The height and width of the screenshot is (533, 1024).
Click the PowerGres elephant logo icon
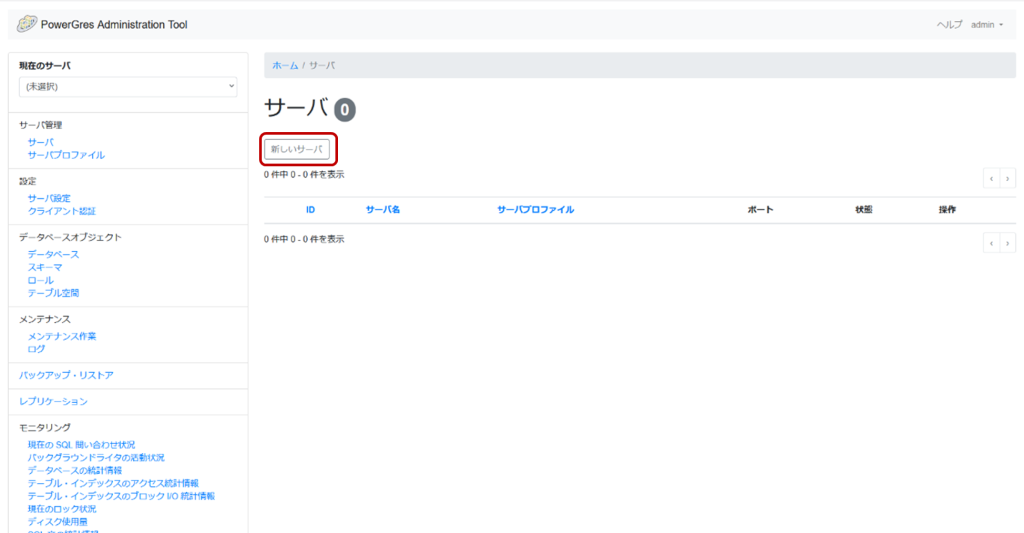tap(27, 24)
